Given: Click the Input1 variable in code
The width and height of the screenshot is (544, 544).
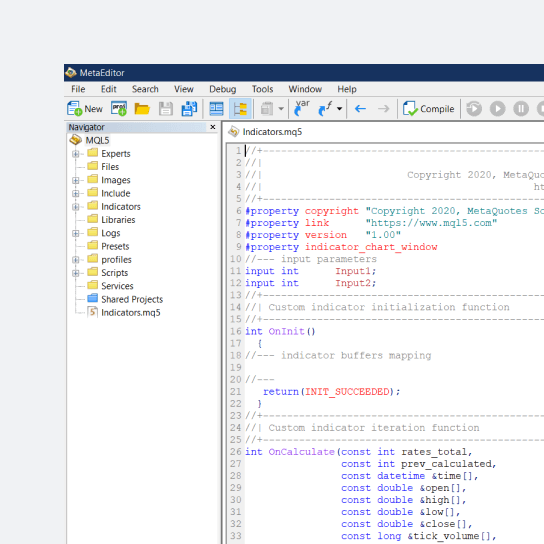Looking at the screenshot, I should (x=353, y=271).
